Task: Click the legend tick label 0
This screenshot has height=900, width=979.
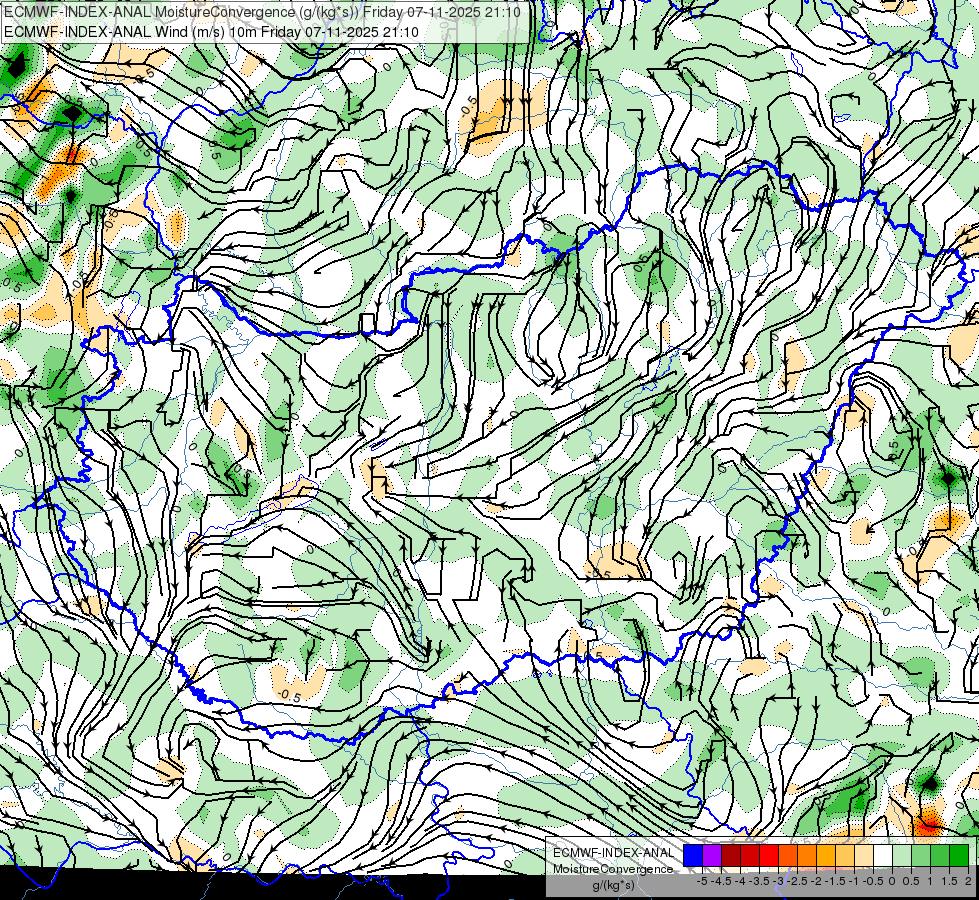Action: click(892, 881)
